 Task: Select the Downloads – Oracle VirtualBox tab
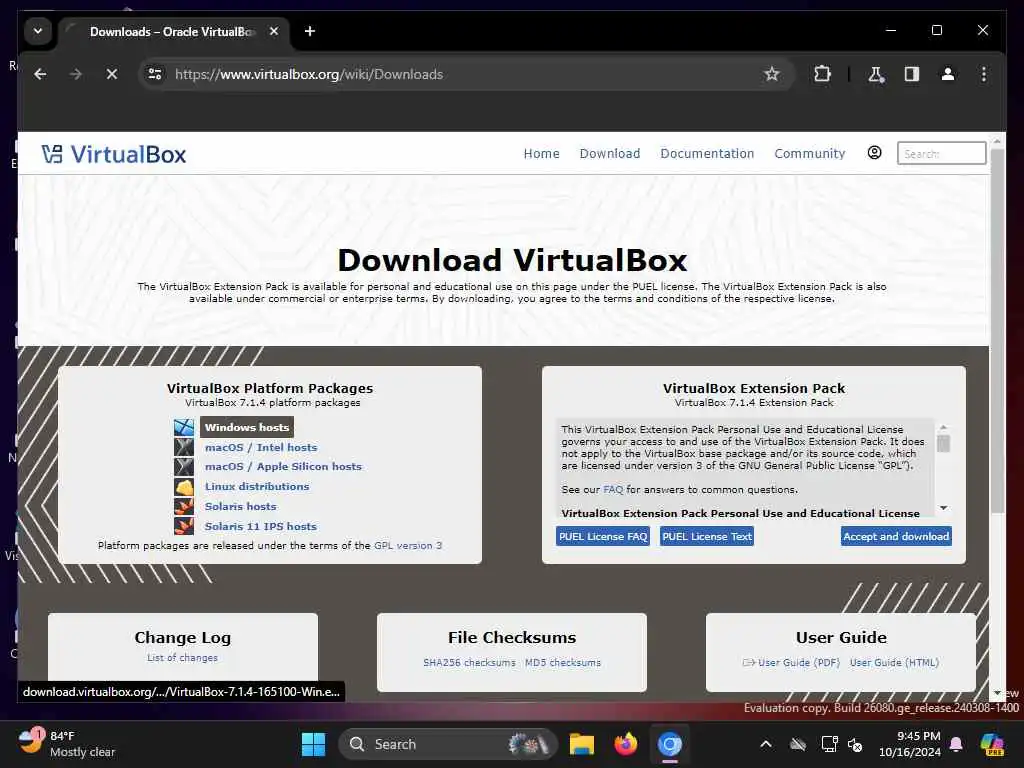coord(173,31)
